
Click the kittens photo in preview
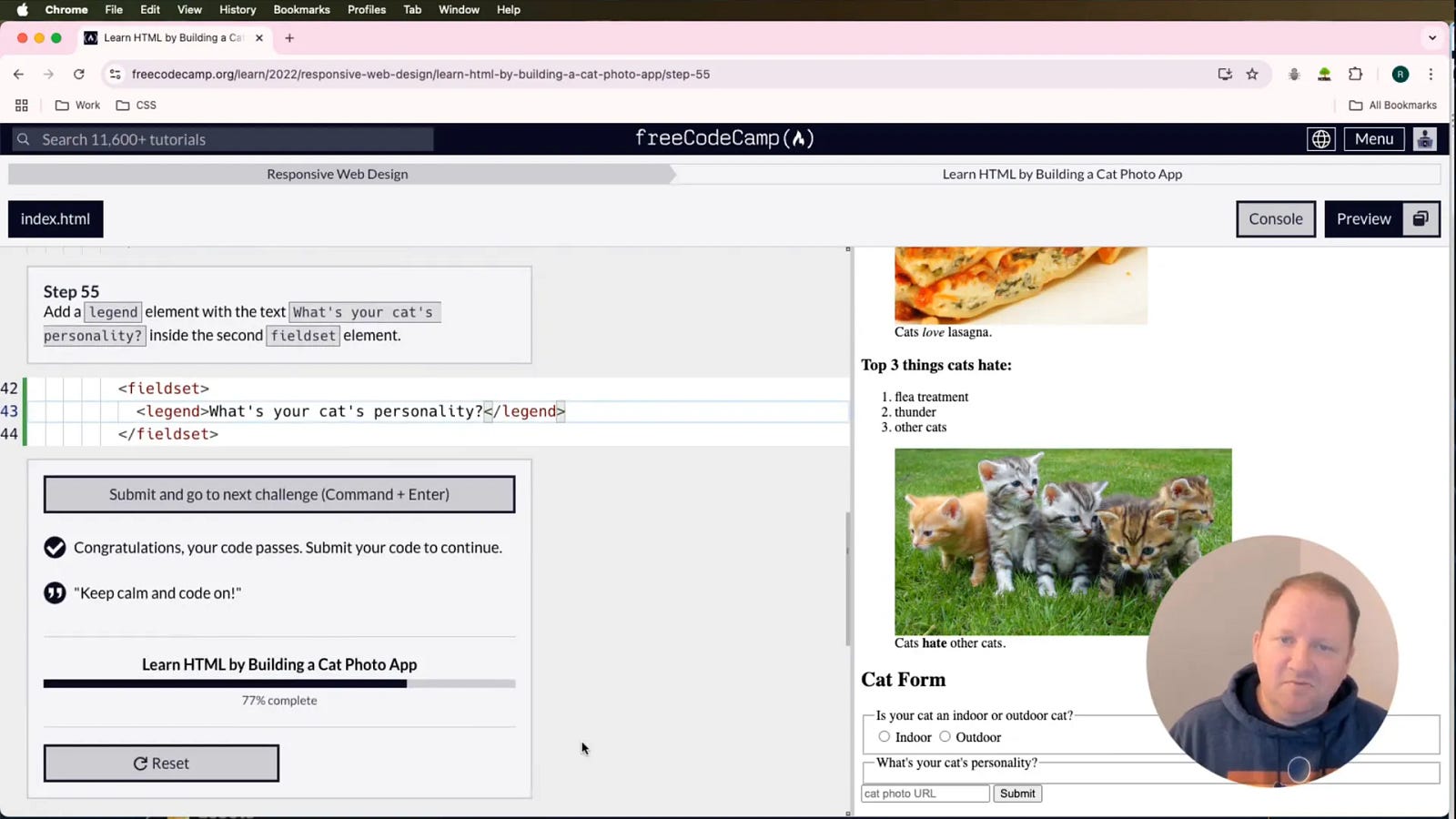tap(1063, 541)
